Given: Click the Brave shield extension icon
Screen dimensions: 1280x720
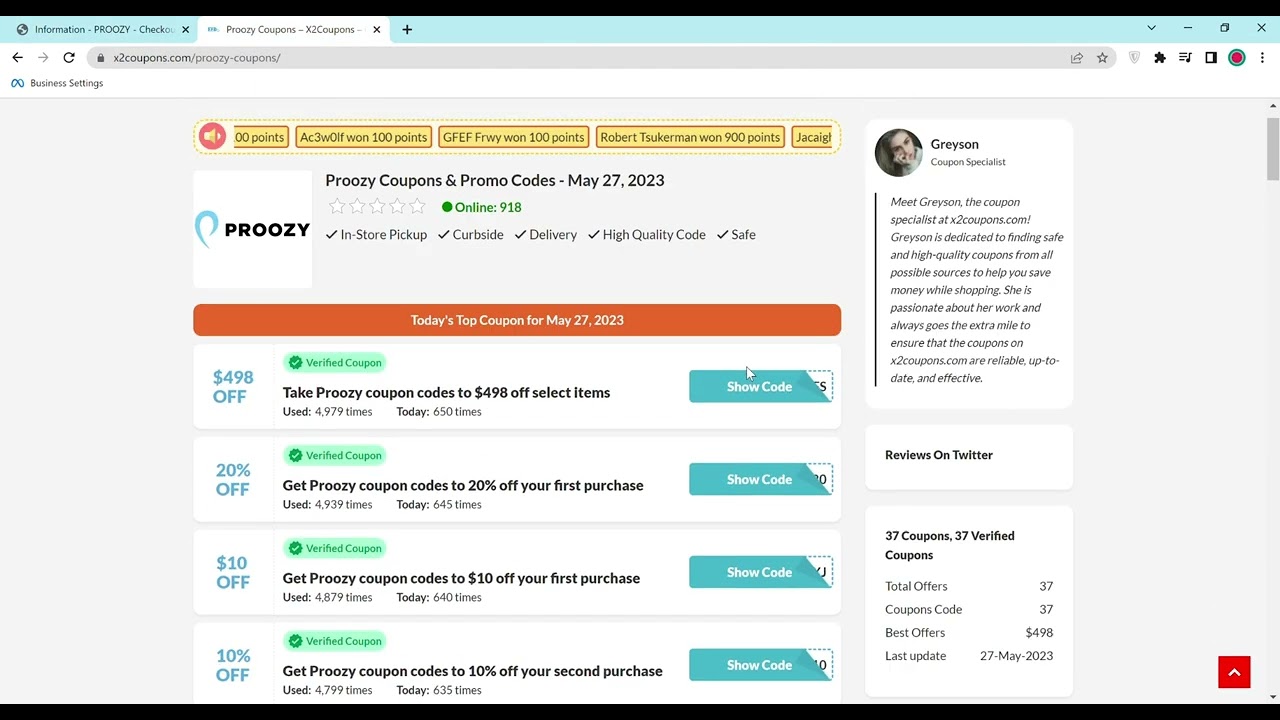Looking at the screenshot, I should [x=1134, y=58].
